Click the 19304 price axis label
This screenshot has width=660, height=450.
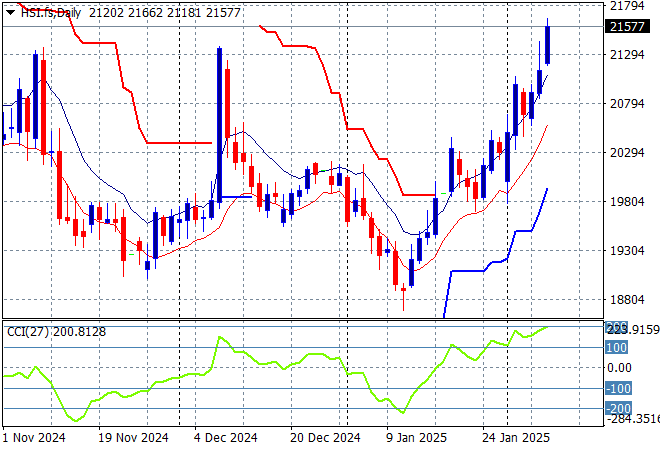tap(627, 250)
